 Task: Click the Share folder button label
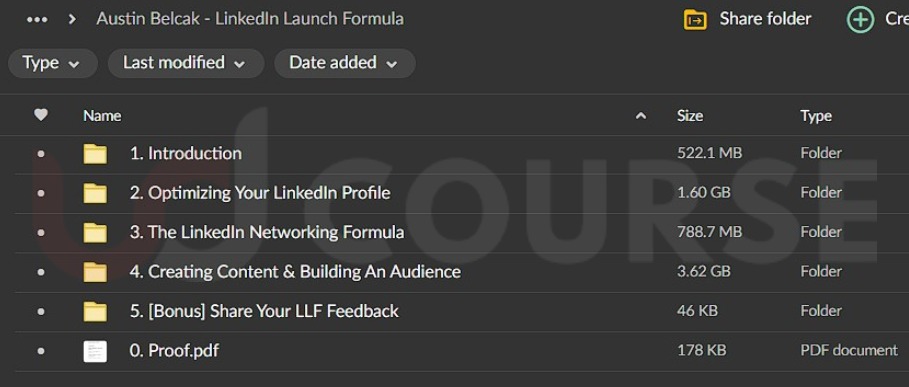click(765, 19)
